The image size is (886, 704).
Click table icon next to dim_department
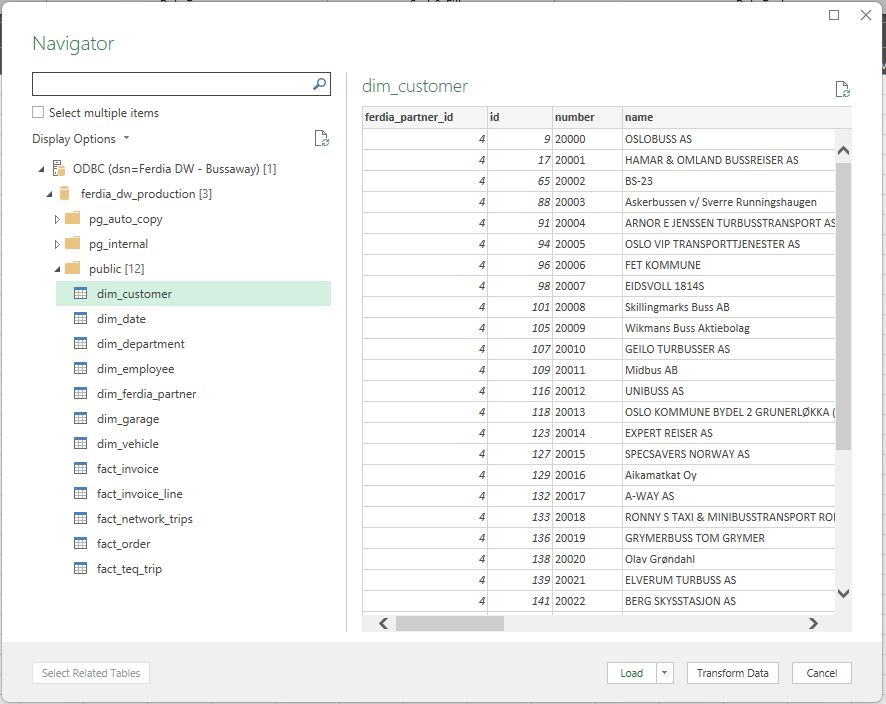(81, 343)
